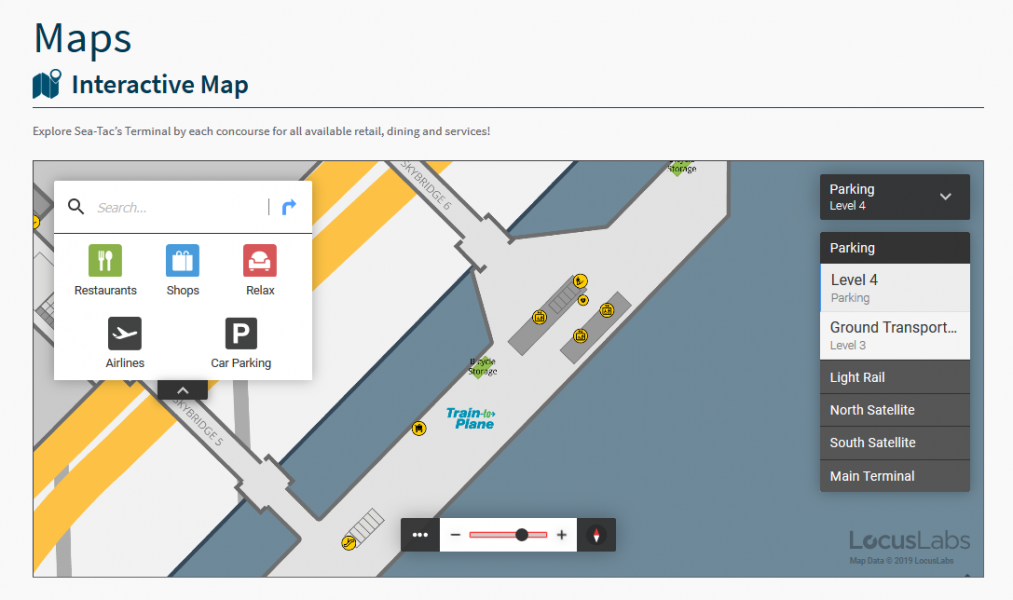
Task: Select the Restaurants category icon
Action: [105, 262]
